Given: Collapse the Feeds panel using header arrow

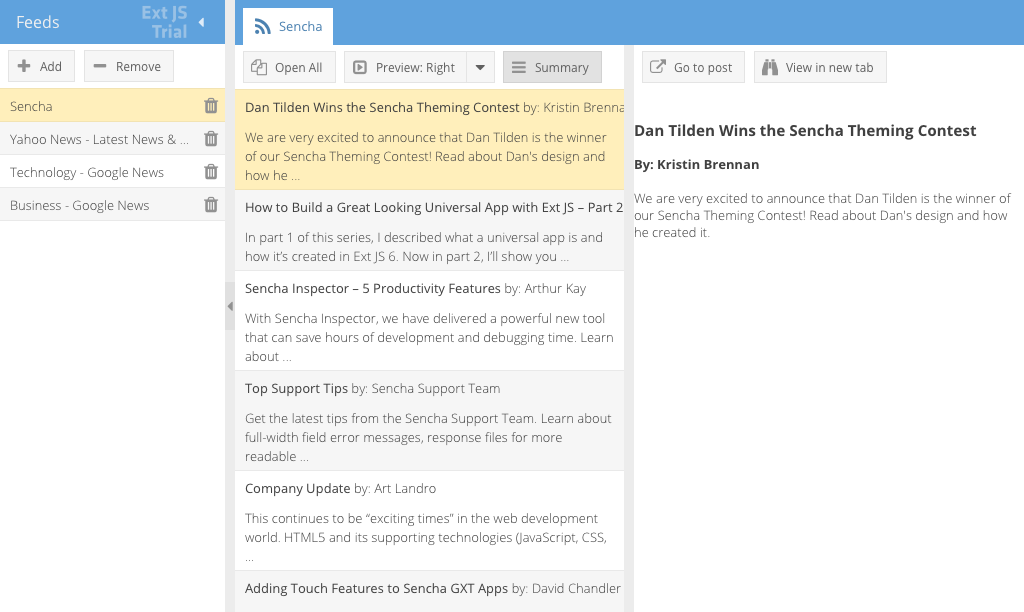Looking at the screenshot, I should (x=201, y=22).
